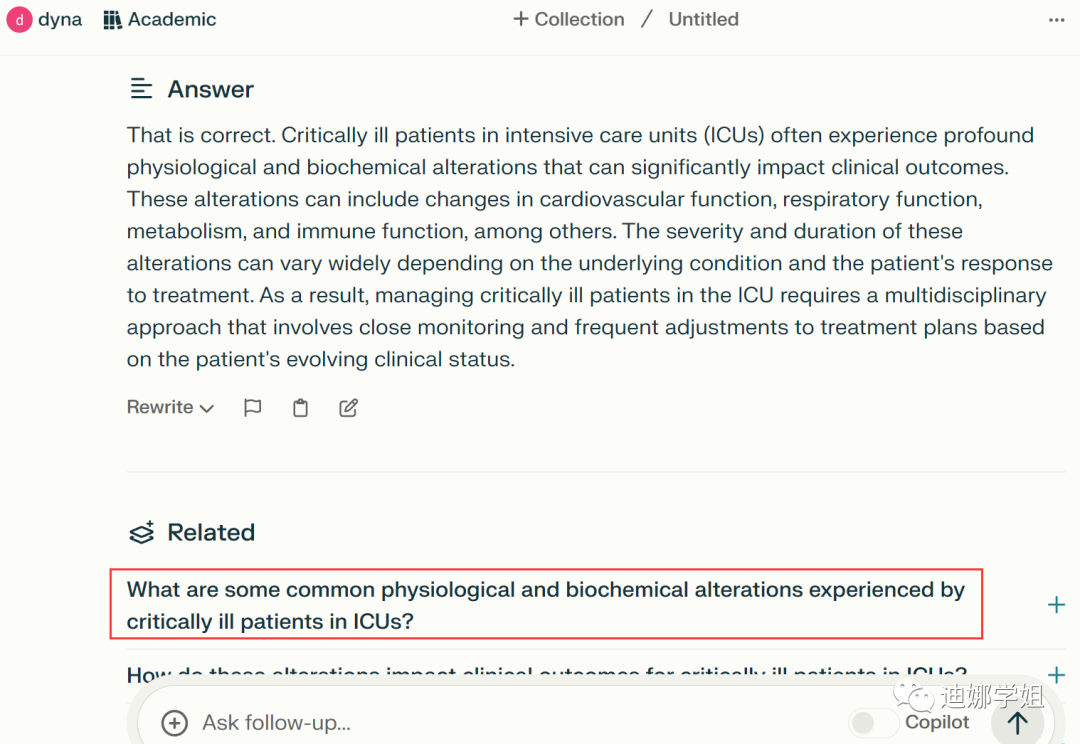The image size is (1080, 744).
Task: Select the Untitled thread title
Action: pos(703,20)
